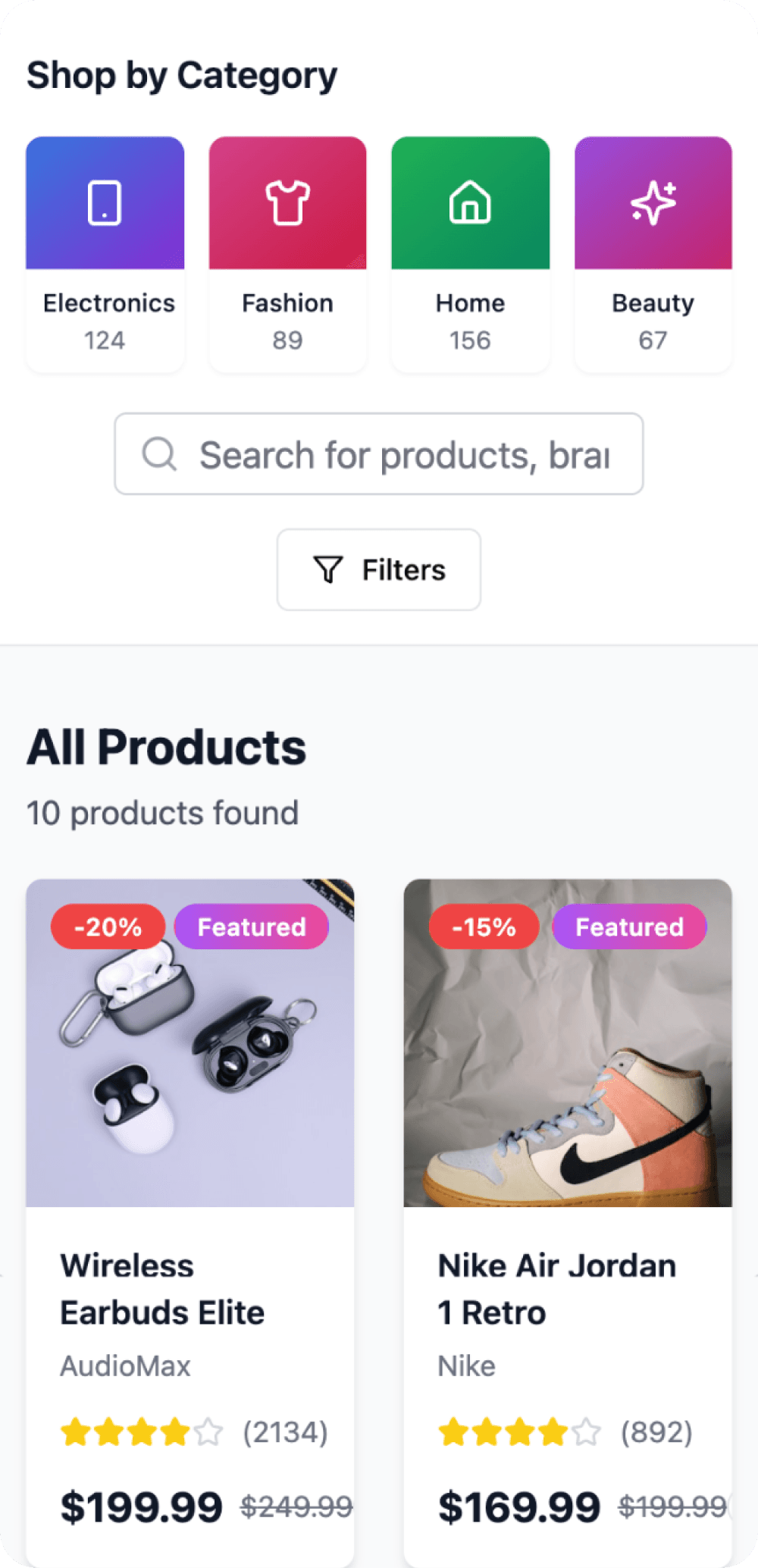Screen dimensions: 758x1568
Task: Open the earbuds (2134) reviews count
Action: [285, 1432]
